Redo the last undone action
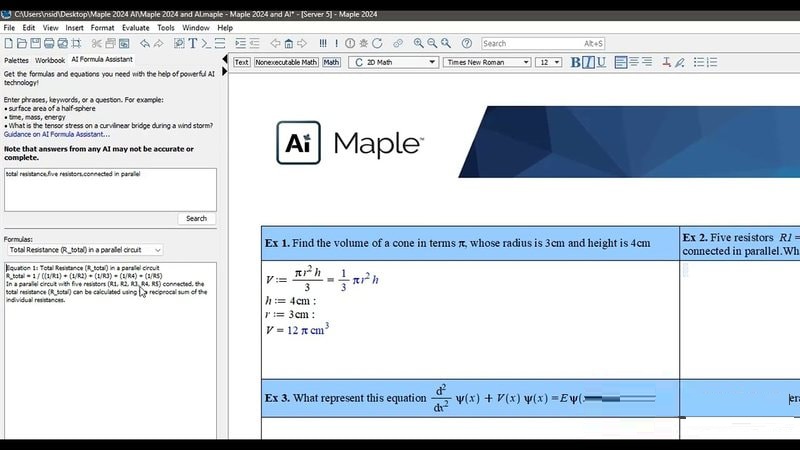The image size is (800, 450). click(159, 43)
